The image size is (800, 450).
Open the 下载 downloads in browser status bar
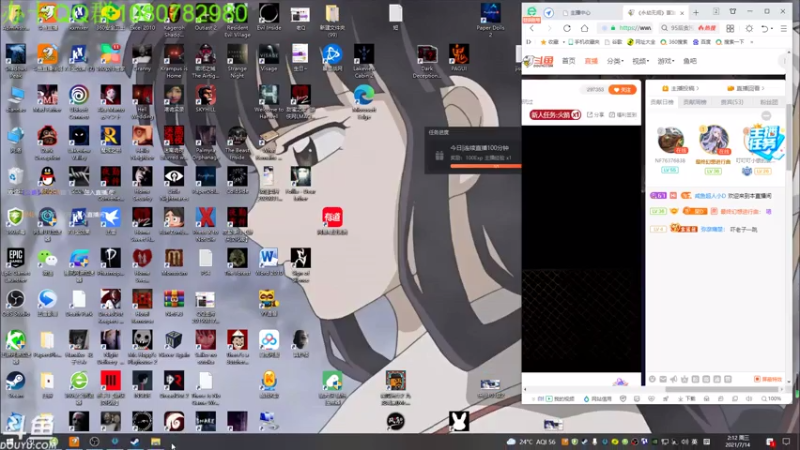pyautogui.click(x=686, y=398)
